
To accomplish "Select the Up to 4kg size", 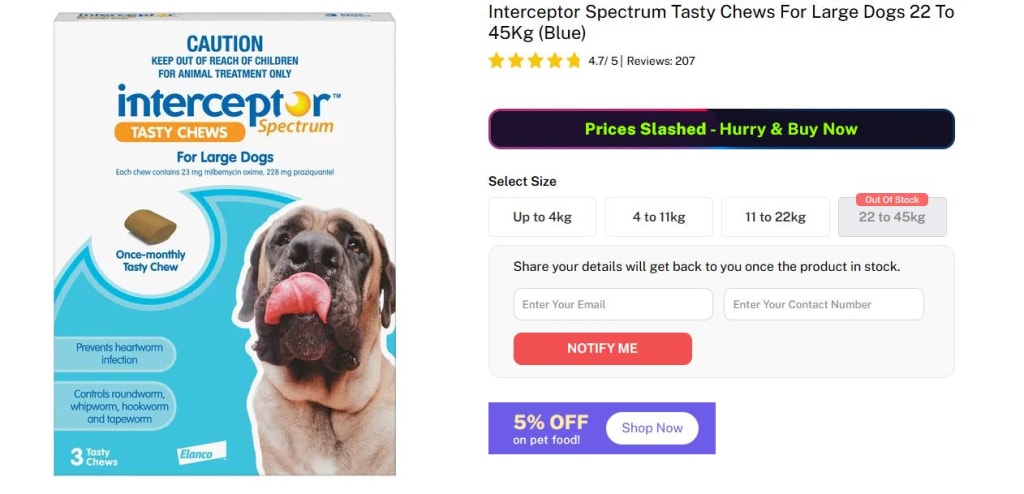I will coord(542,217).
